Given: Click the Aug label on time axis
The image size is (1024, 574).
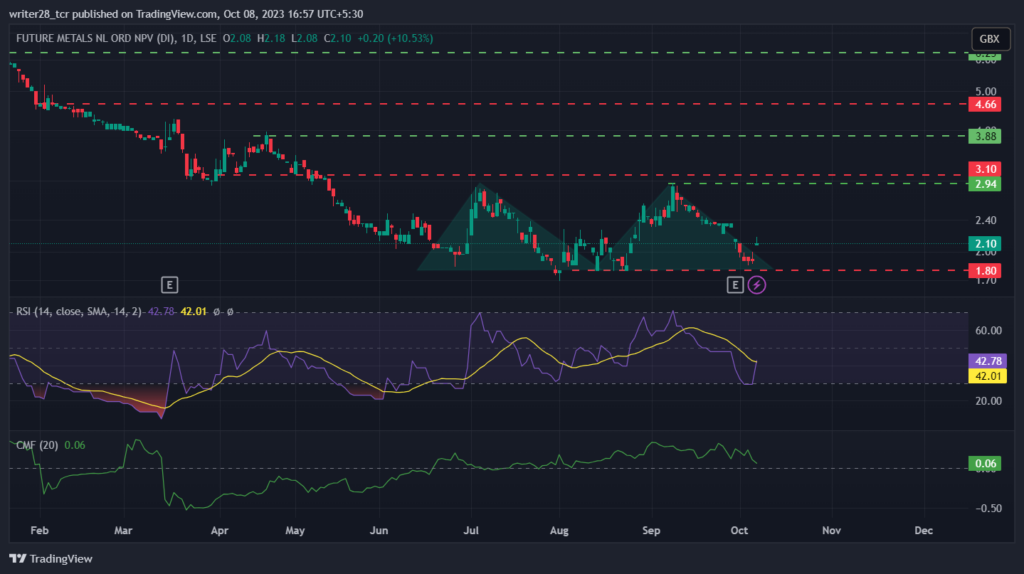Looking at the screenshot, I should pos(559,530).
